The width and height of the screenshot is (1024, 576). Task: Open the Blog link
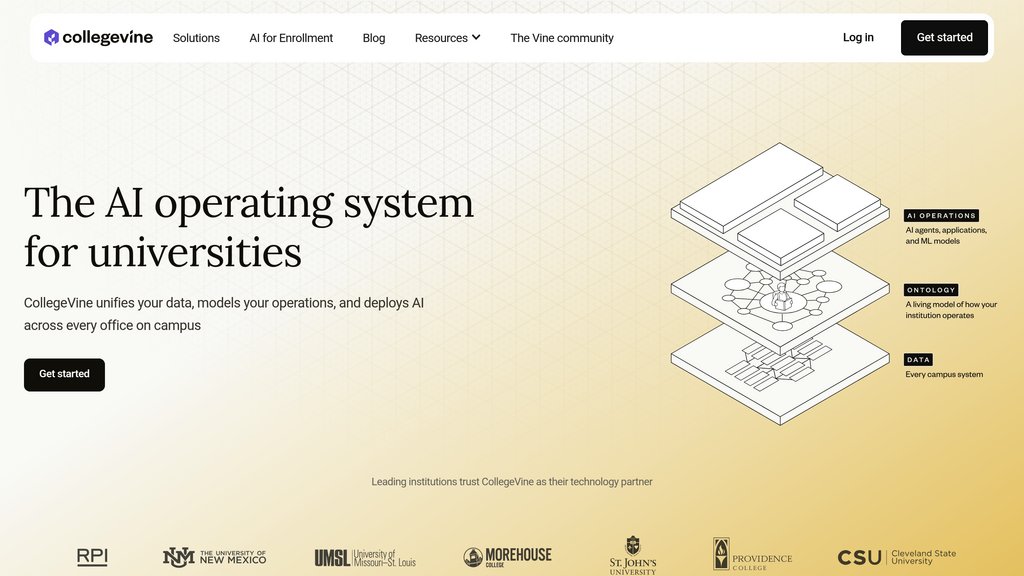[x=374, y=38]
